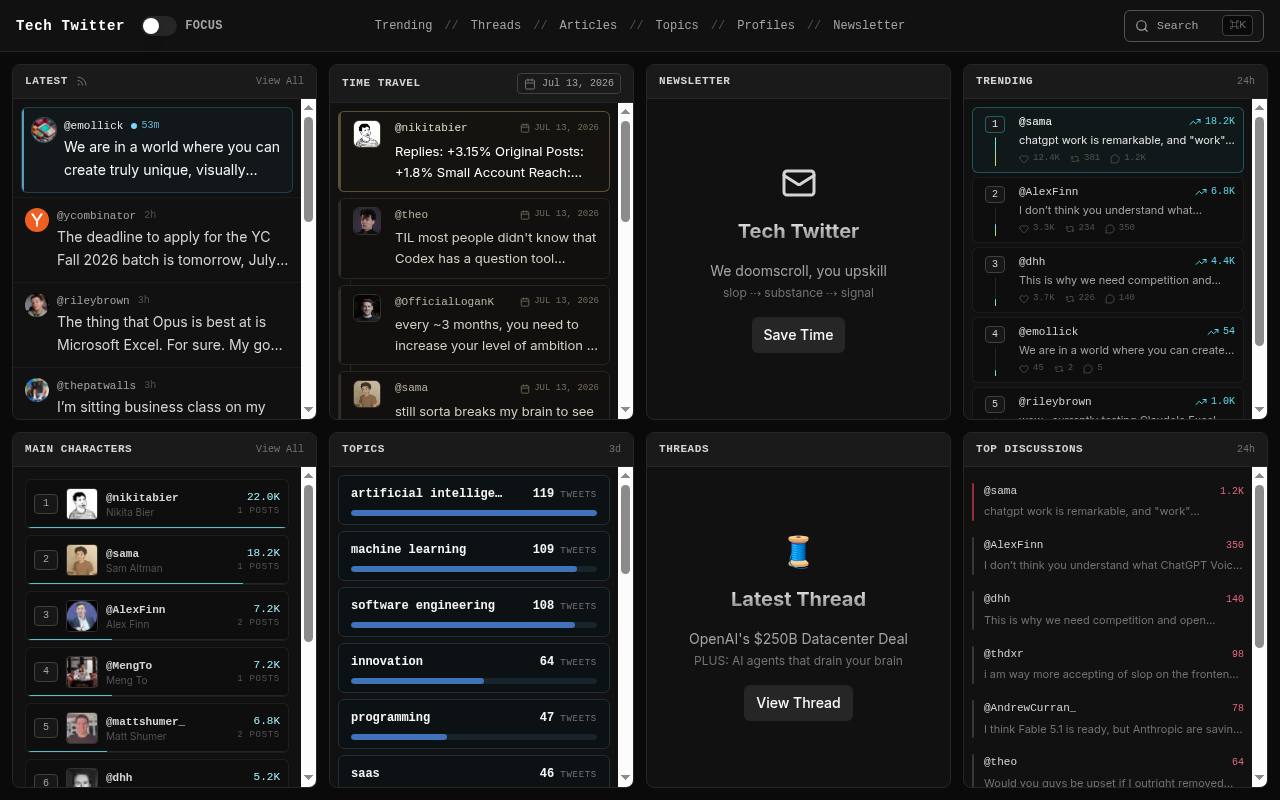Click the trend arrow icon next to 18.2K
The height and width of the screenshot is (800, 1280).
click(1195, 121)
